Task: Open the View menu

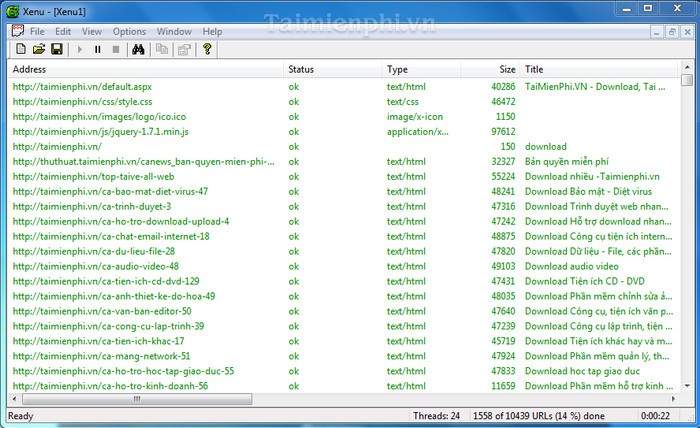Action: pyautogui.click(x=91, y=31)
